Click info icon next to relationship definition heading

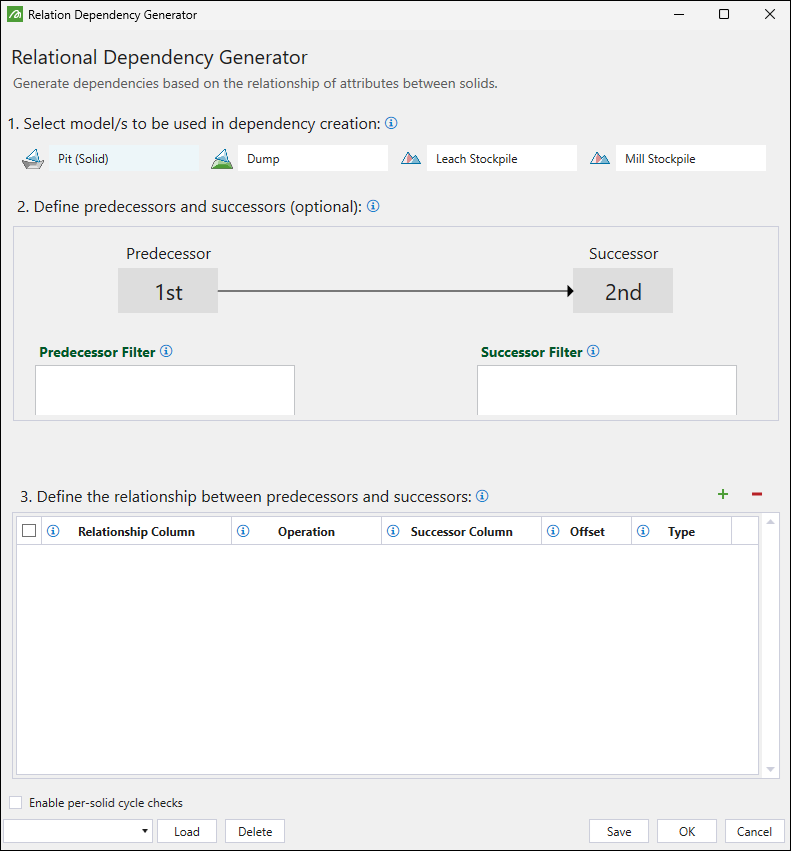pos(482,496)
